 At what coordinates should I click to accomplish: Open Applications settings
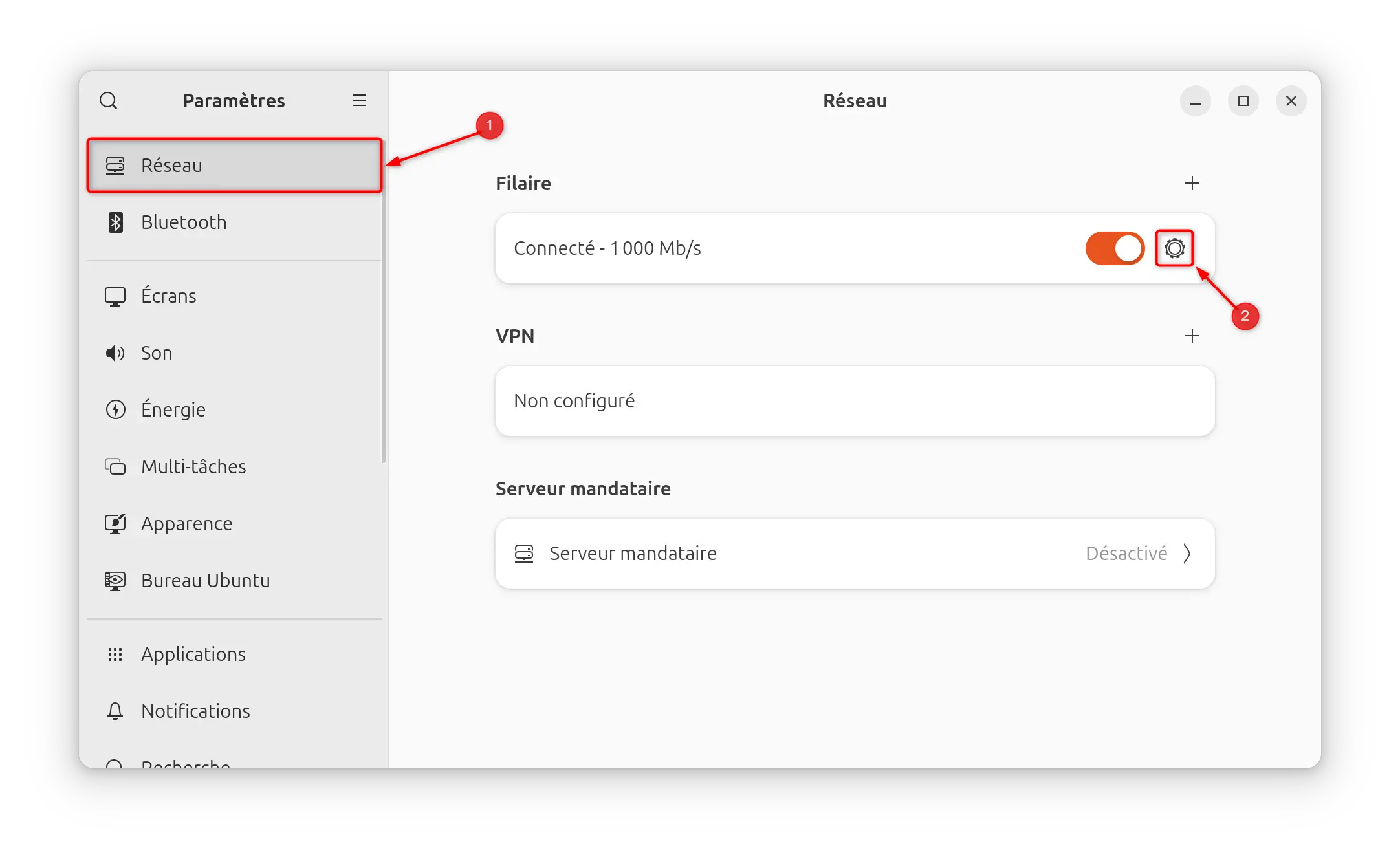click(234, 655)
